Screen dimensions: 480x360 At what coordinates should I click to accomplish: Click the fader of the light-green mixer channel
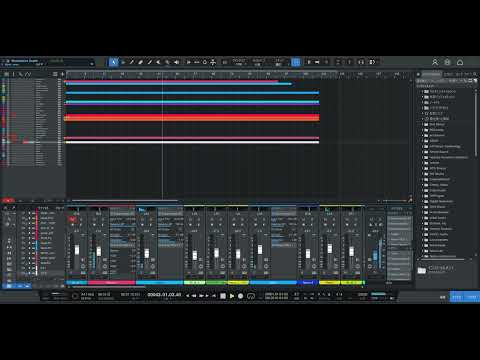[195, 256]
